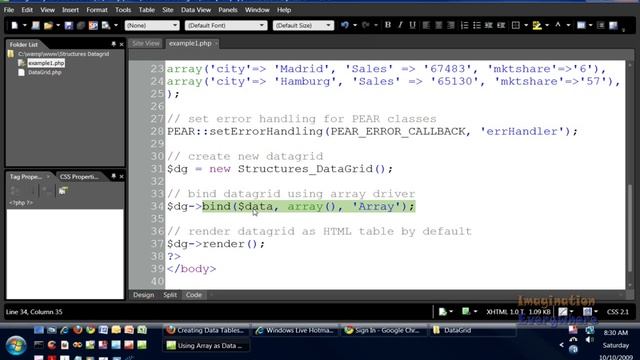Viewport: 640px width, 360px height.
Task: Pin the Folder List panel
Action: click(x=113, y=44)
